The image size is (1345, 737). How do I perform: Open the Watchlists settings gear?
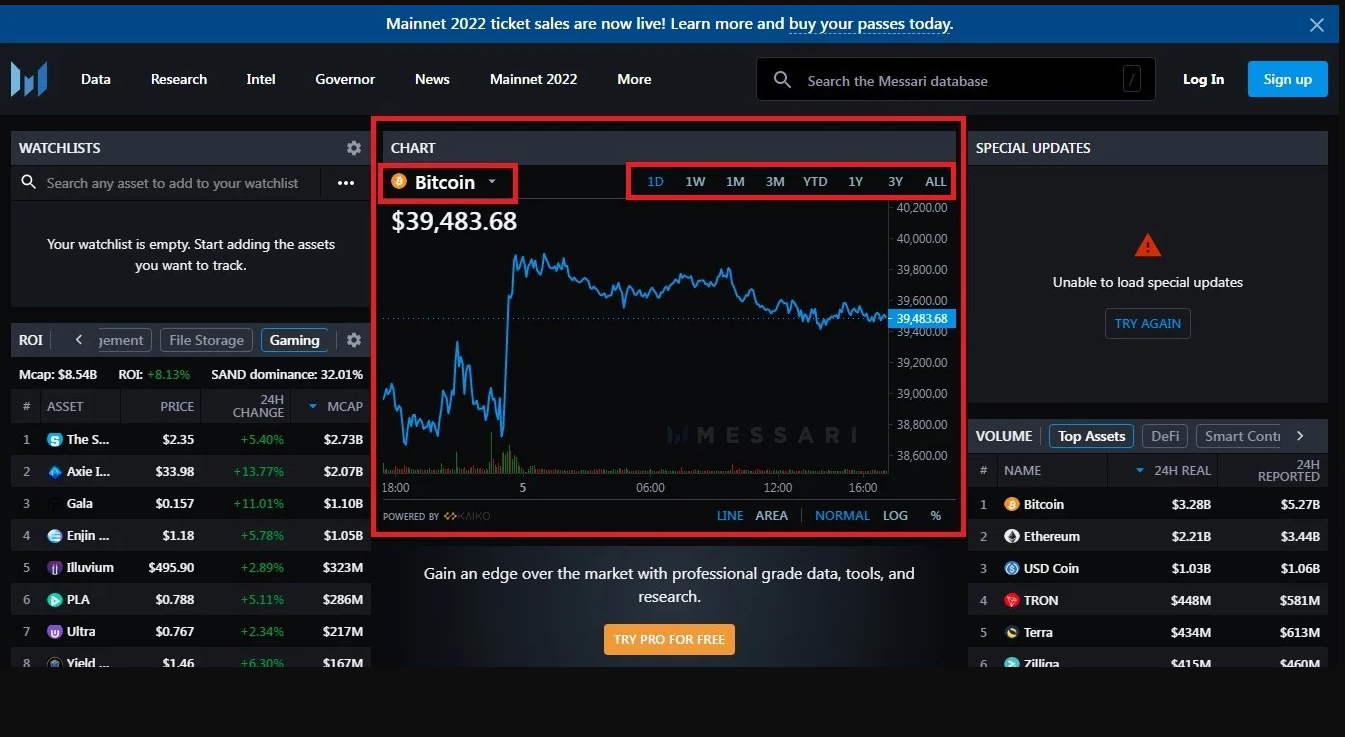(x=354, y=148)
